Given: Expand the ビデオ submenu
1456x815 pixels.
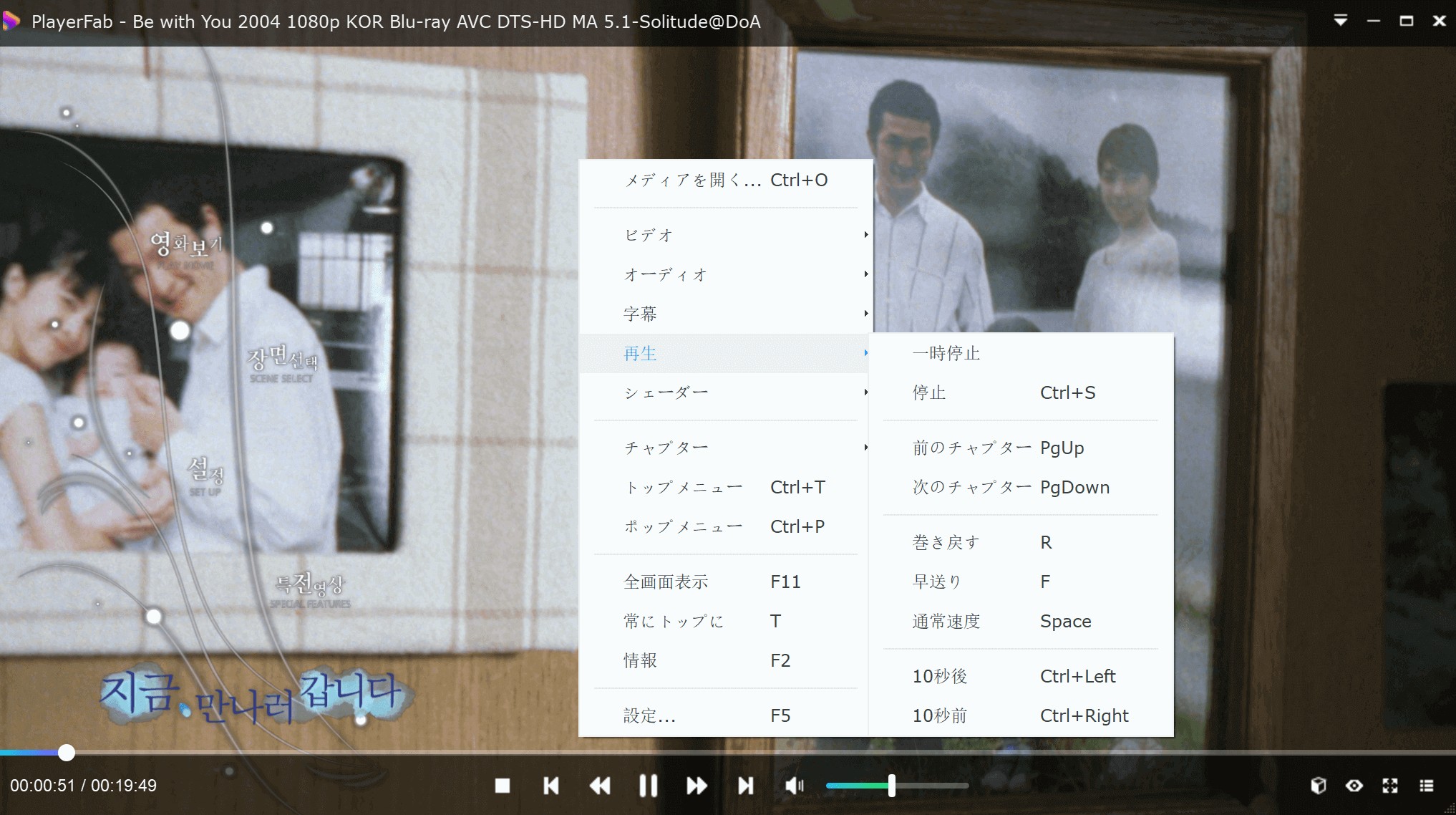Looking at the screenshot, I should [x=726, y=235].
